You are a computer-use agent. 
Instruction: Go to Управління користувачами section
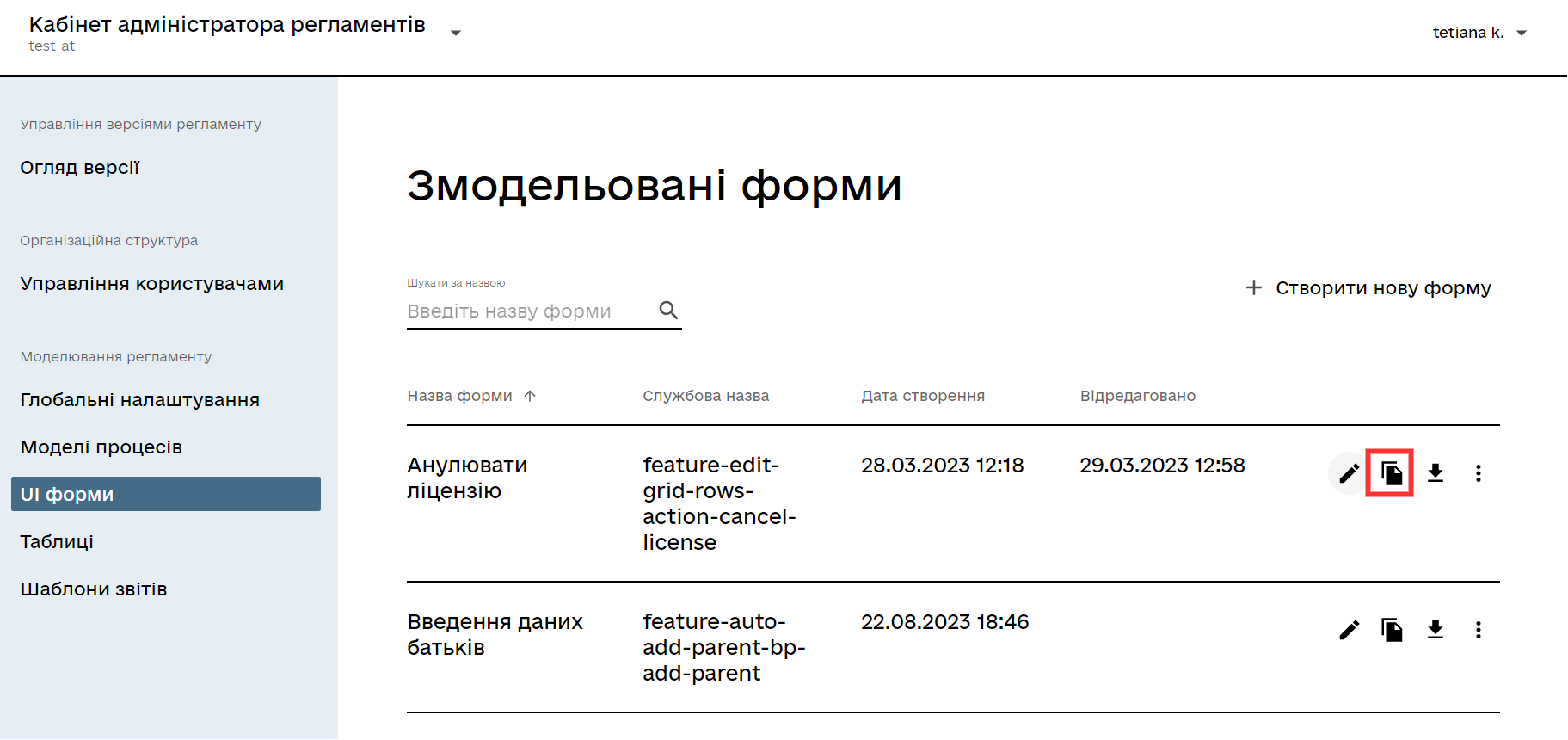pos(152,284)
